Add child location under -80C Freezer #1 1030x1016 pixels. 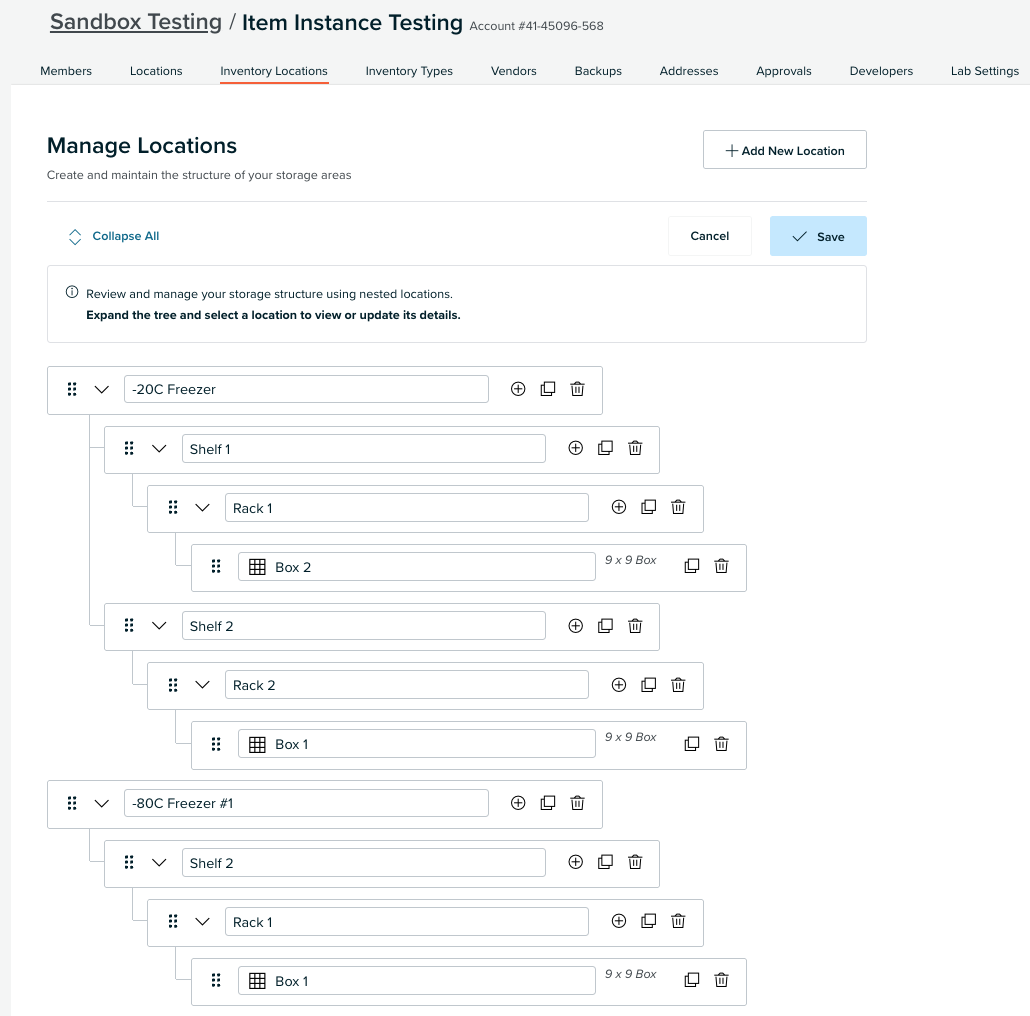[x=518, y=803]
